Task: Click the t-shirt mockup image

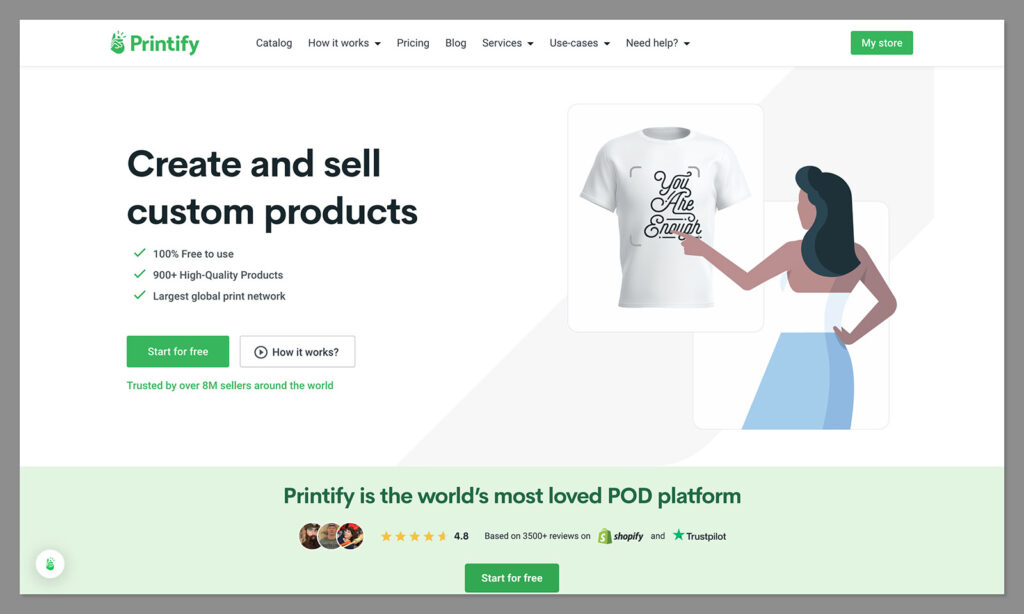Action: point(665,218)
